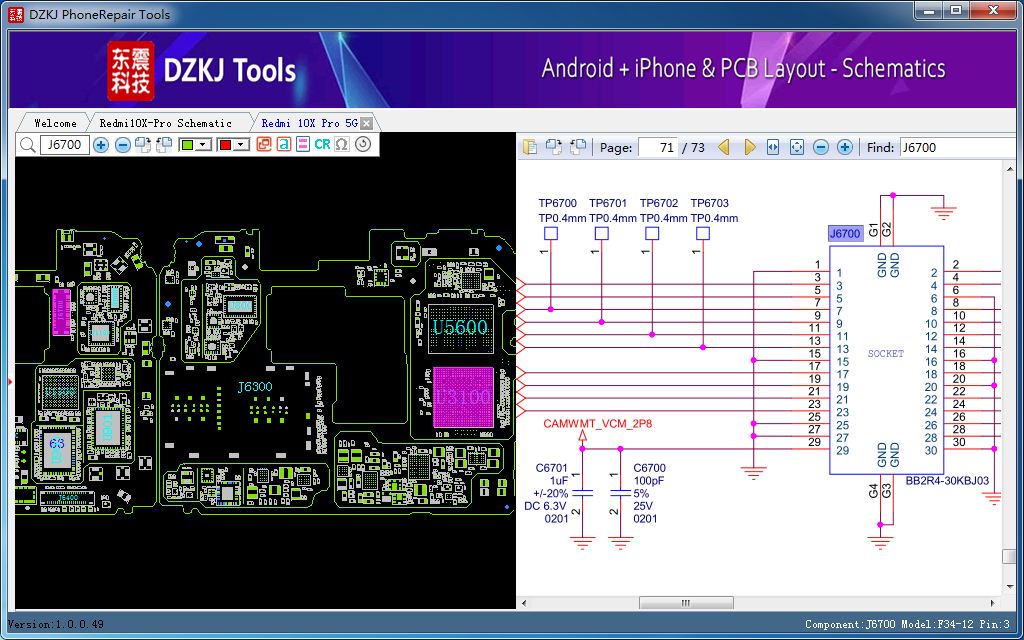Go to the previous schematic page
The image size is (1024, 640).
click(x=723, y=147)
